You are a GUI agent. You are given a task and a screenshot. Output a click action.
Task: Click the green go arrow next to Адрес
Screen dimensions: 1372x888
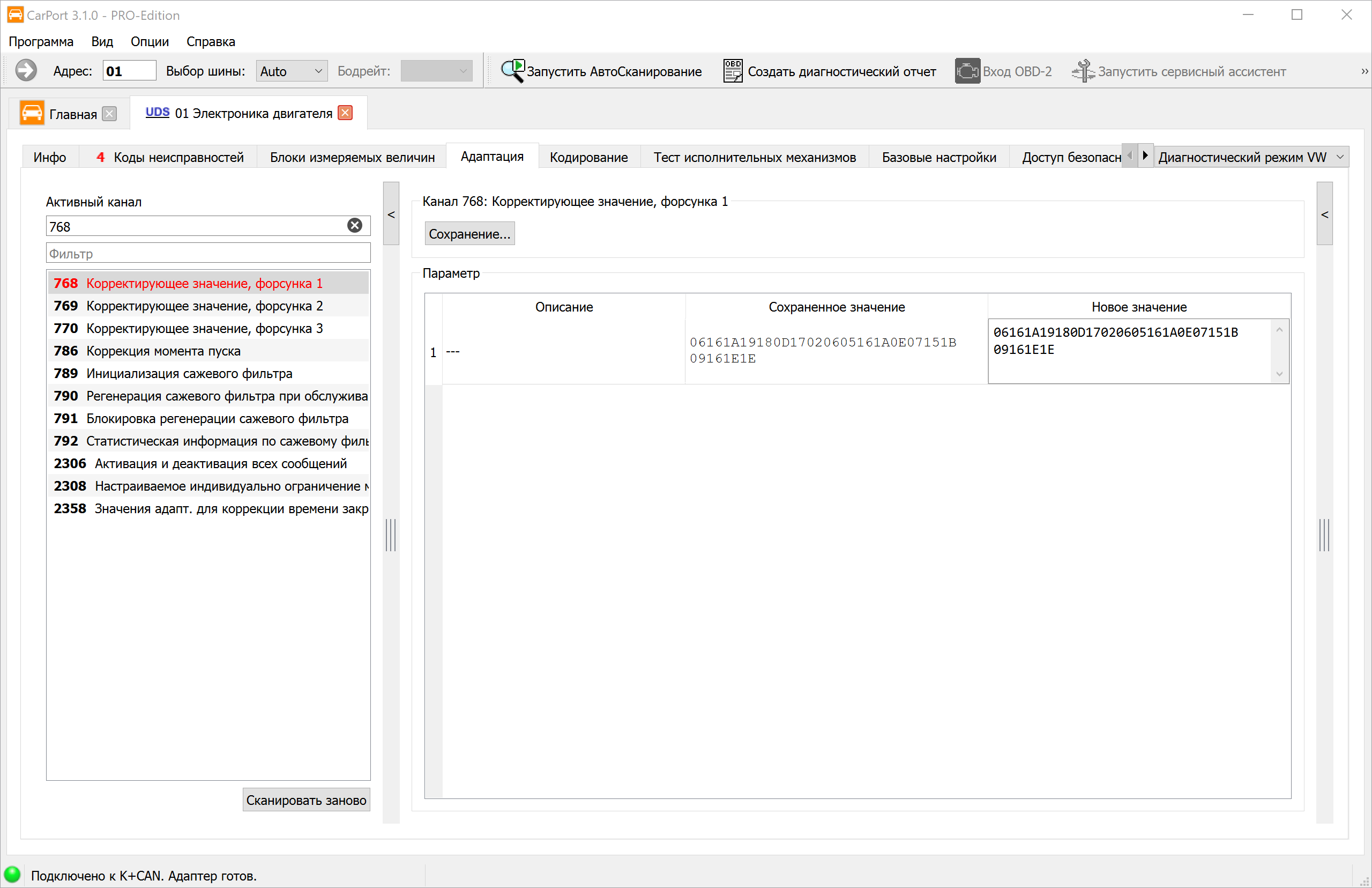coord(26,71)
